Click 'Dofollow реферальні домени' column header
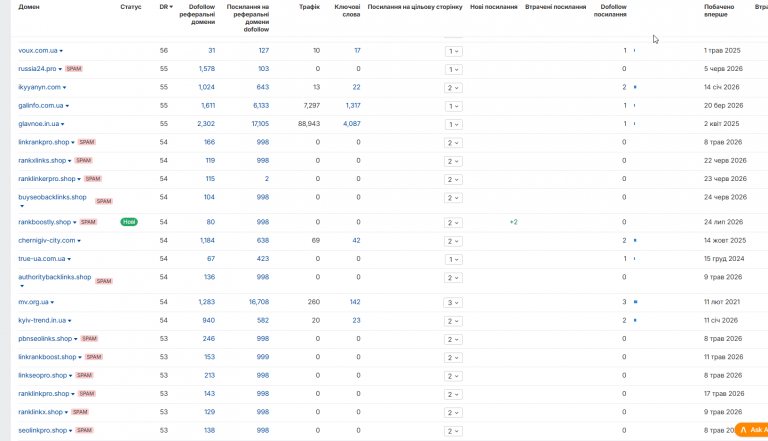768x441 pixels. coord(197,14)
